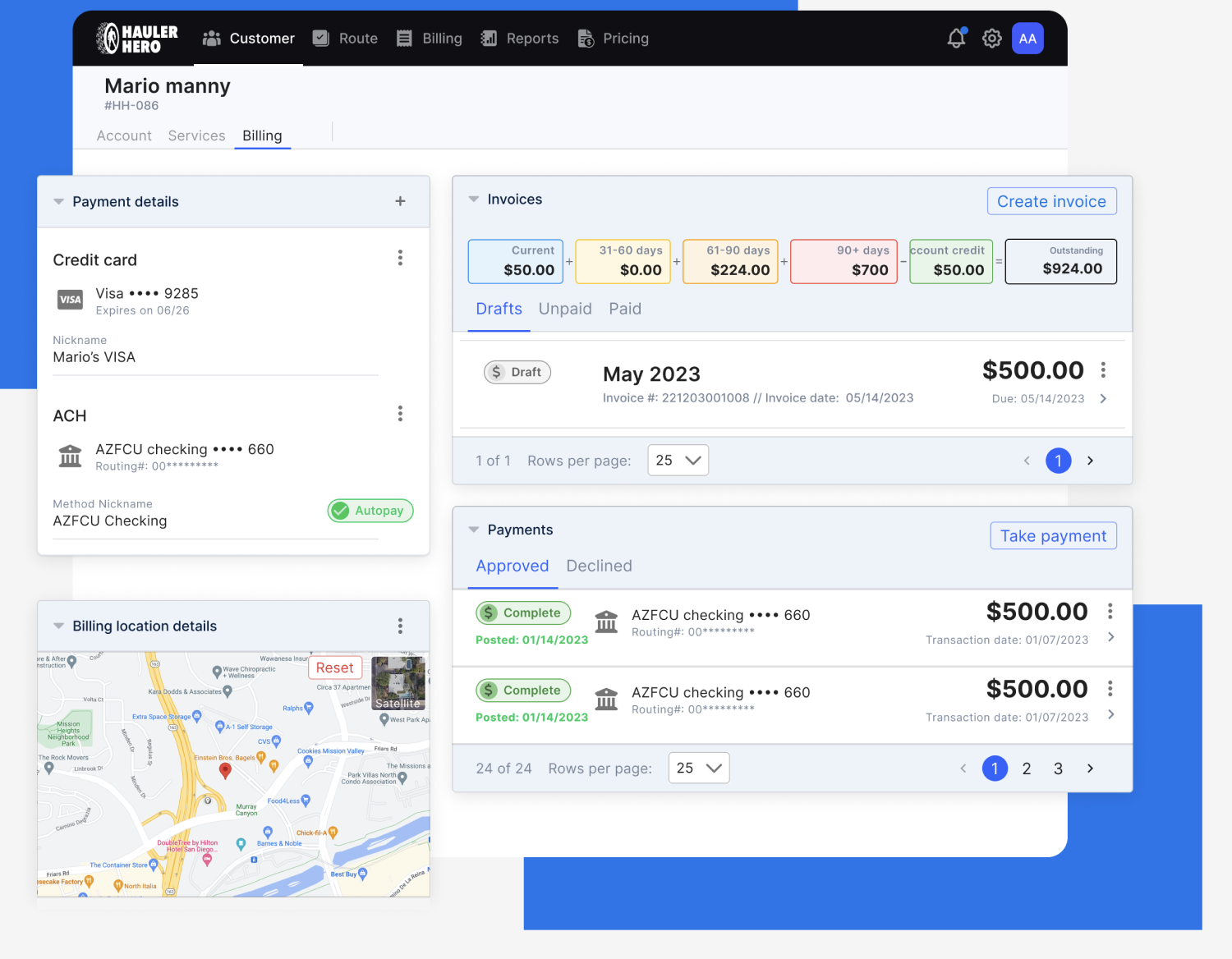The height and width of the screenshot is (959, 1232).
Task: Open the Declined payments tab
Action: pyautogui.click(x=599, y=566)
